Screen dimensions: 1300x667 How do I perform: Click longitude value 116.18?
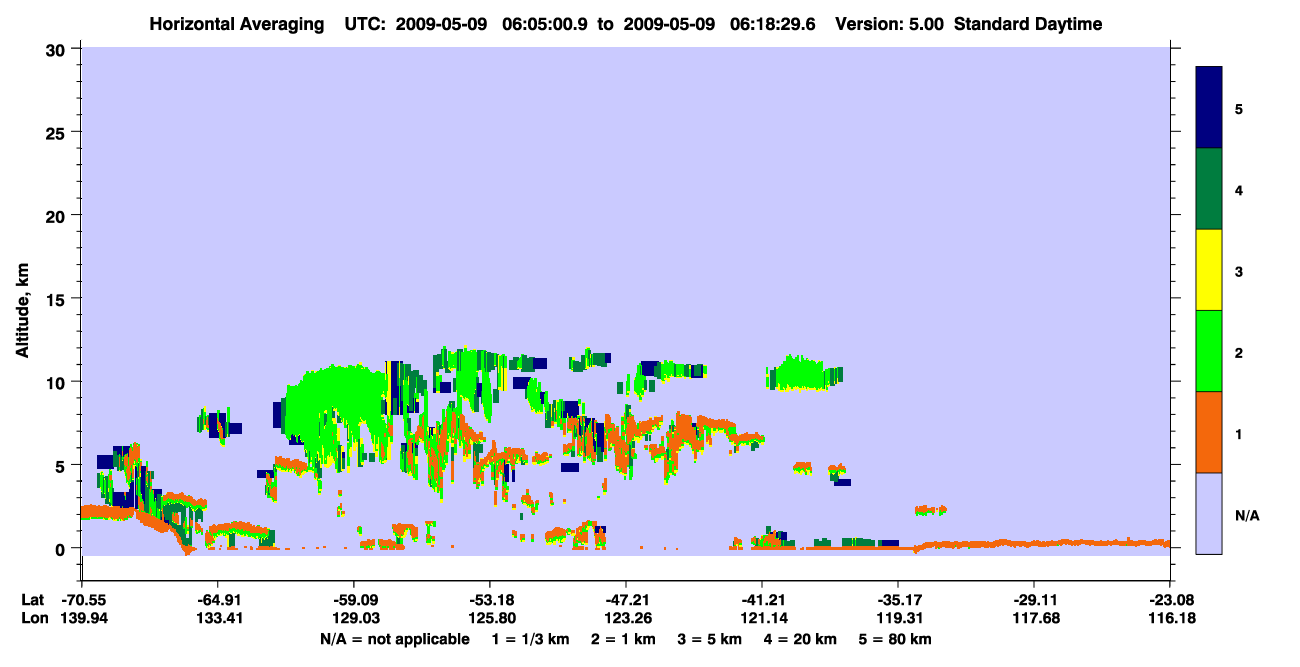point(1170,618)
